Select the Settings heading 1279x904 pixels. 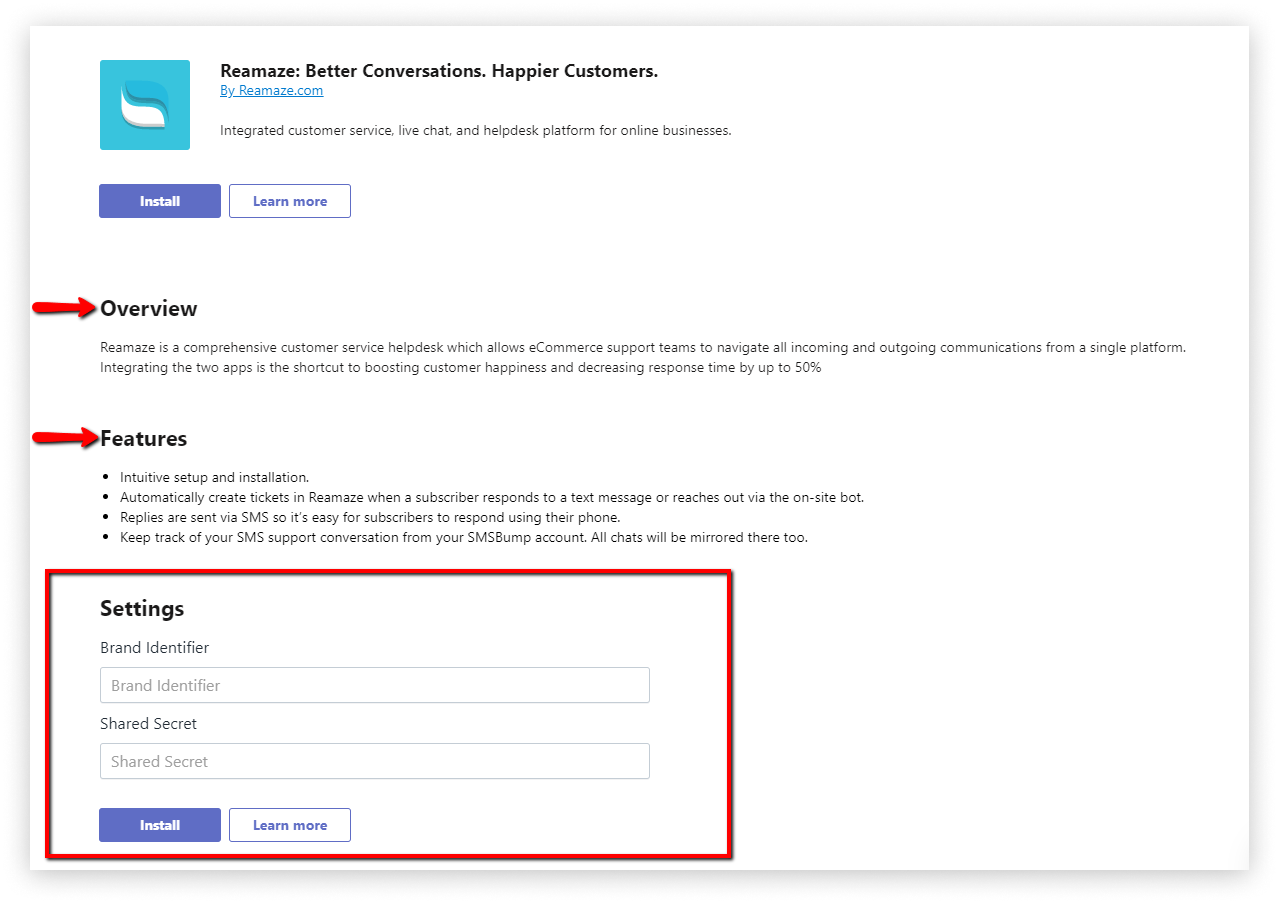click(x=142, y=608)
